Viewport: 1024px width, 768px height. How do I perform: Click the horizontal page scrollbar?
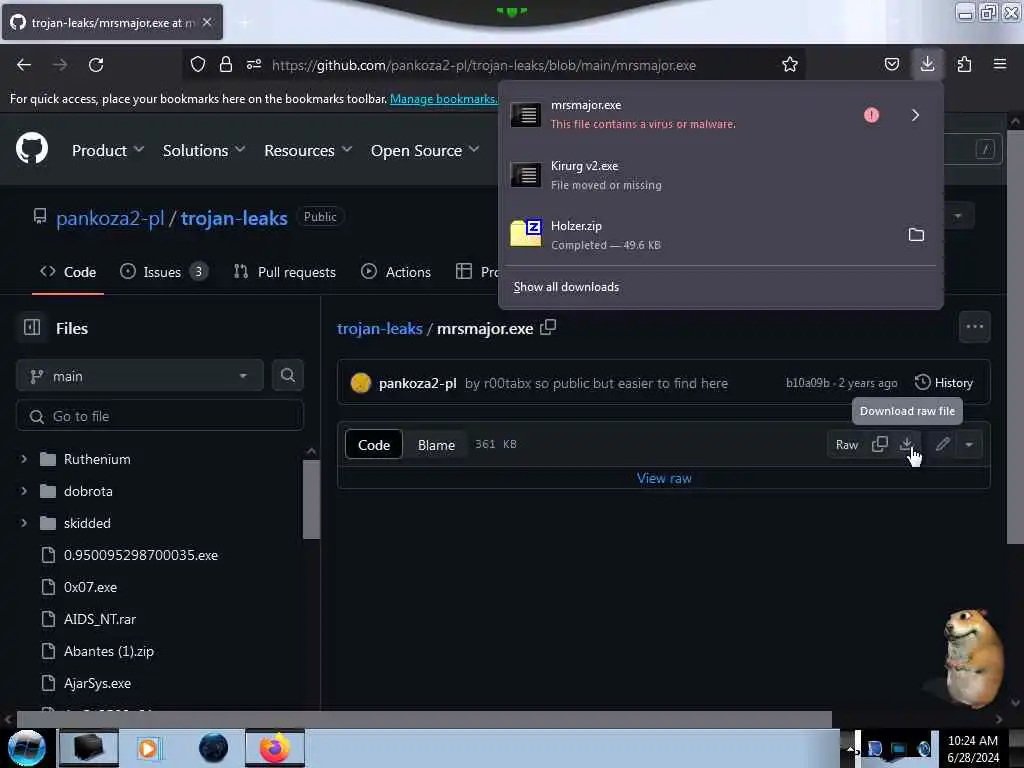(x=424, y=719)
